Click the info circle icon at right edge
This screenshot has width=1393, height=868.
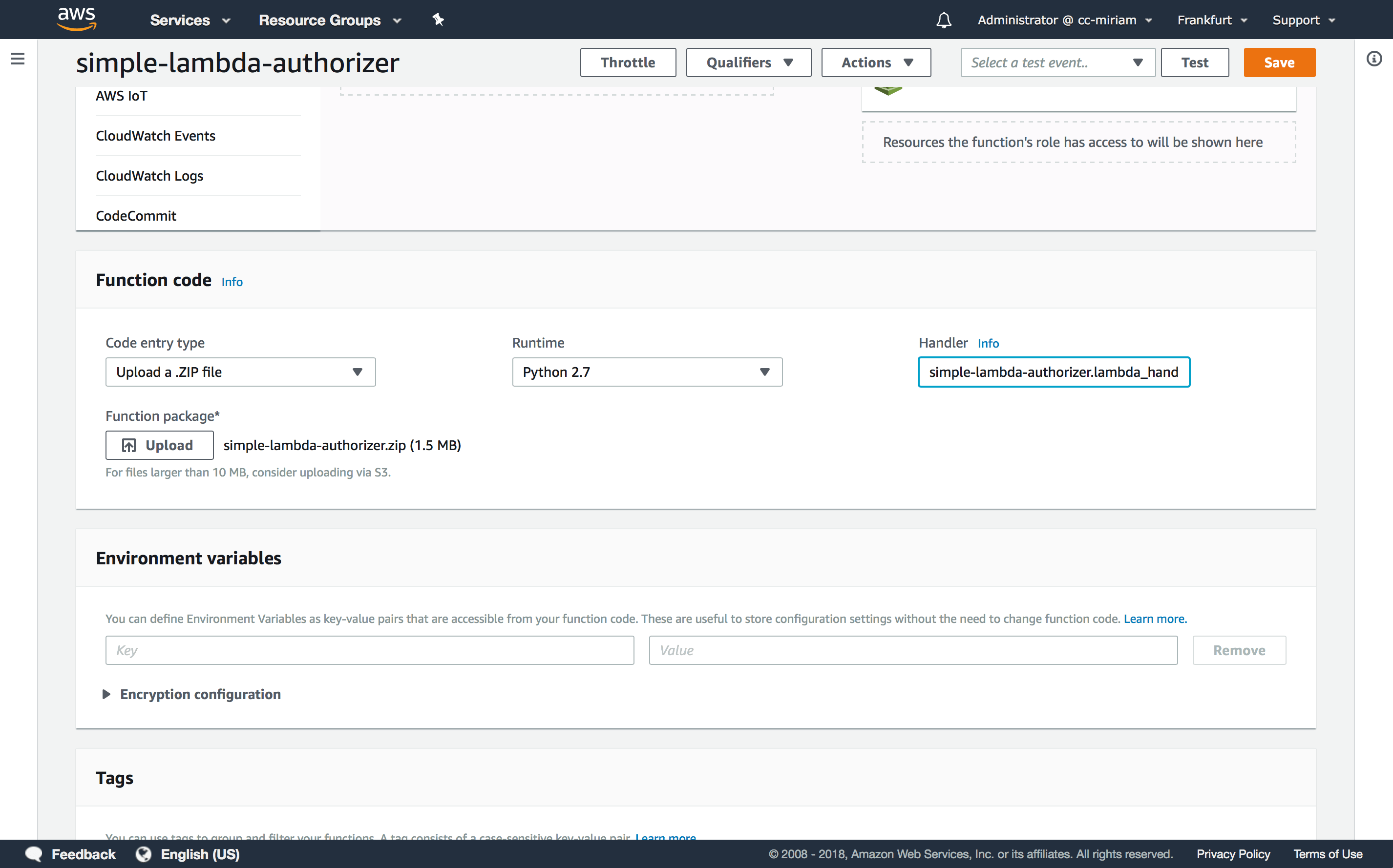click(1374, 59)
